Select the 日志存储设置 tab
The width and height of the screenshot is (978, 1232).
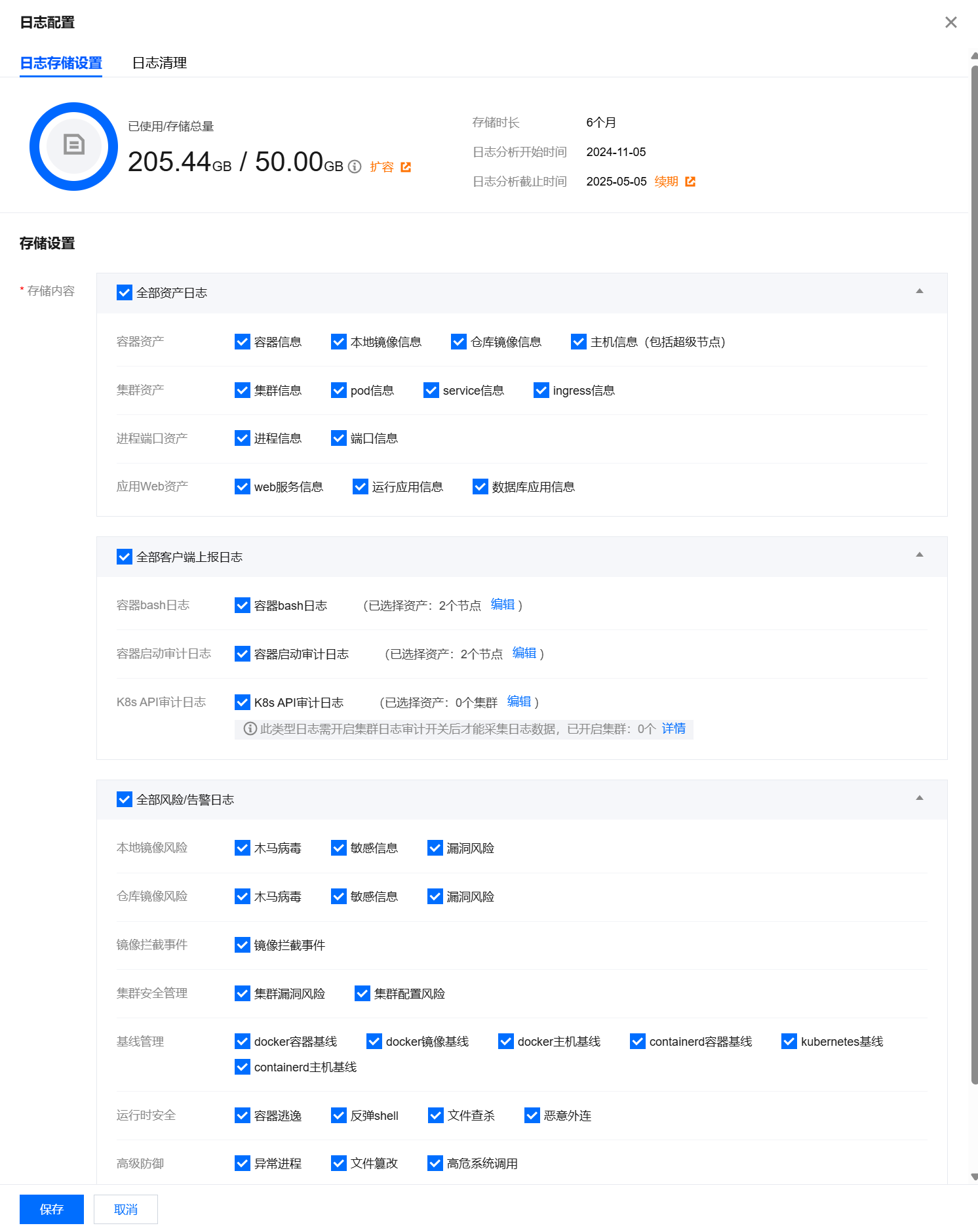pos(61,63)
